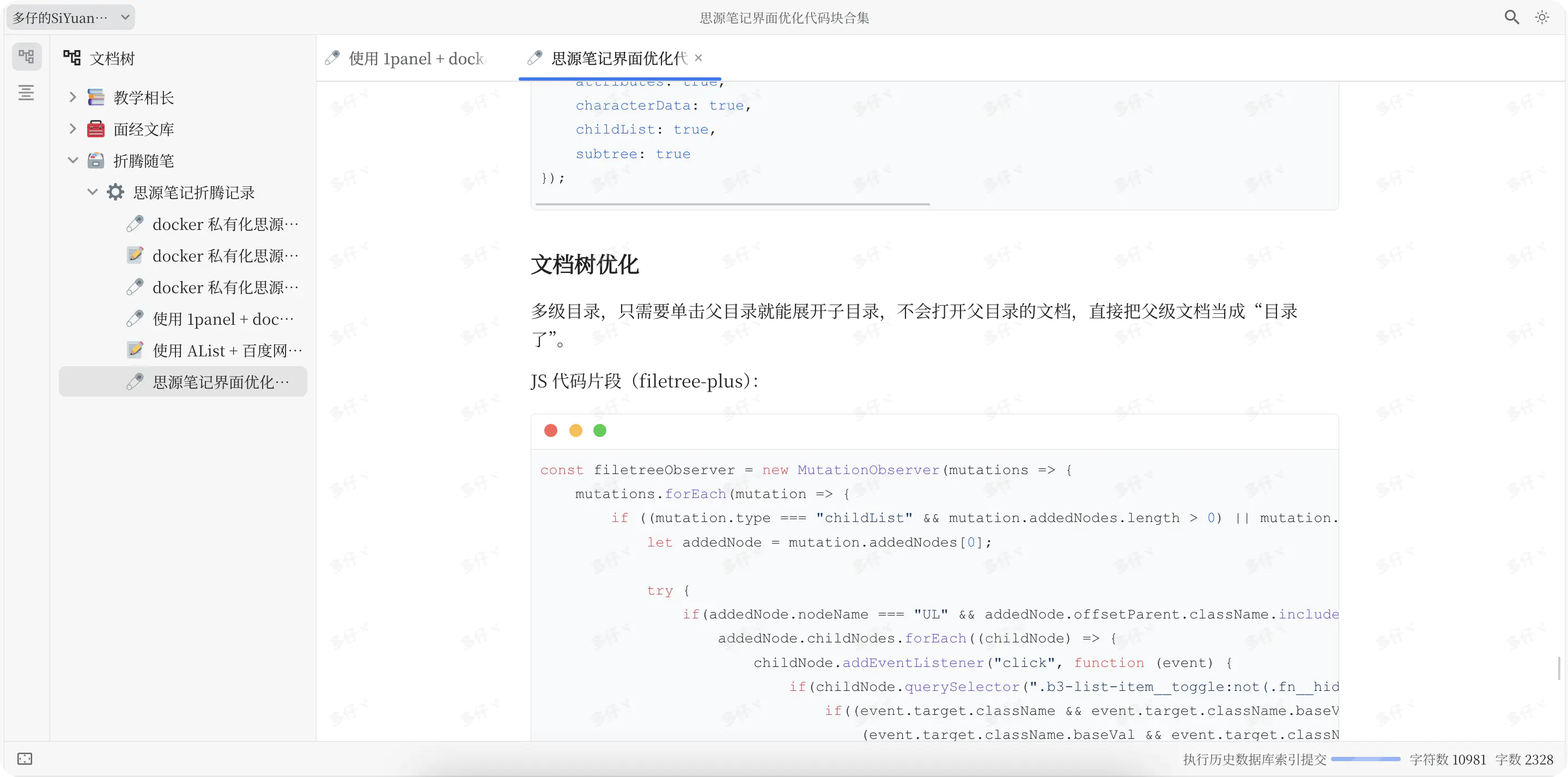
Task: Click the search icon in the top bar
Action: (x=1512, y=17)
